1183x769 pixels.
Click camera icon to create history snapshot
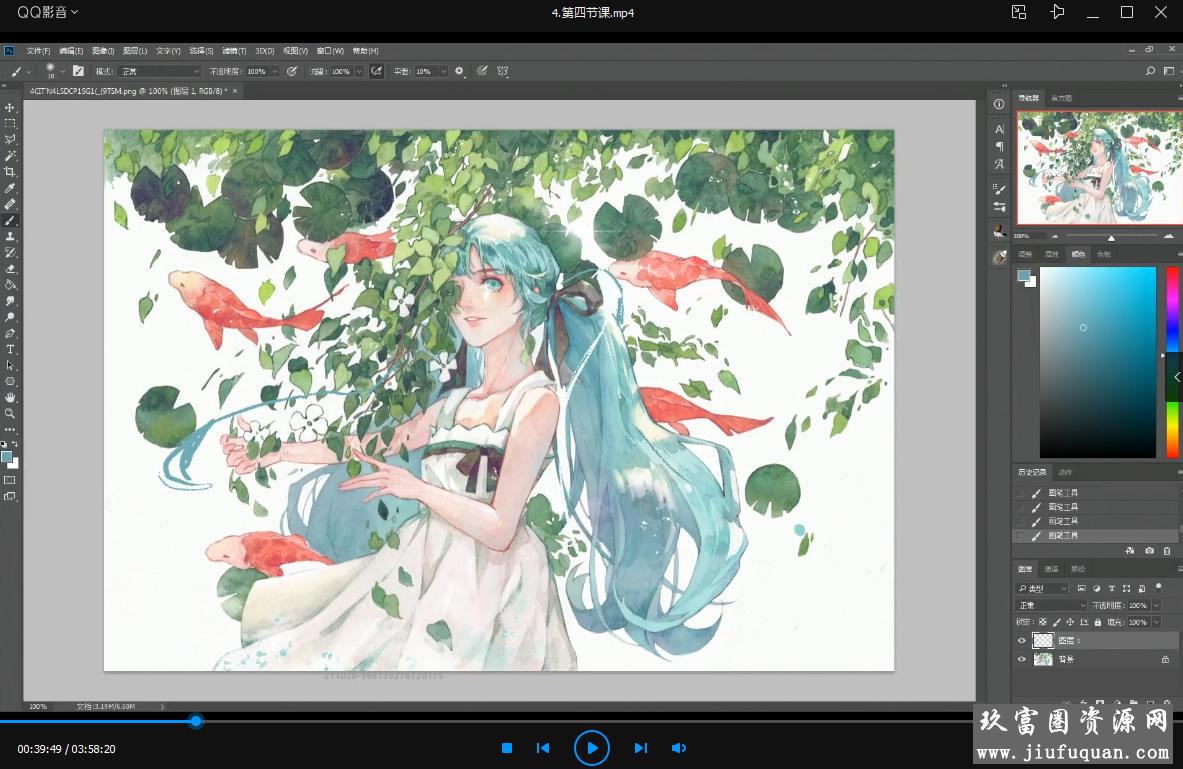[1149, 551]
